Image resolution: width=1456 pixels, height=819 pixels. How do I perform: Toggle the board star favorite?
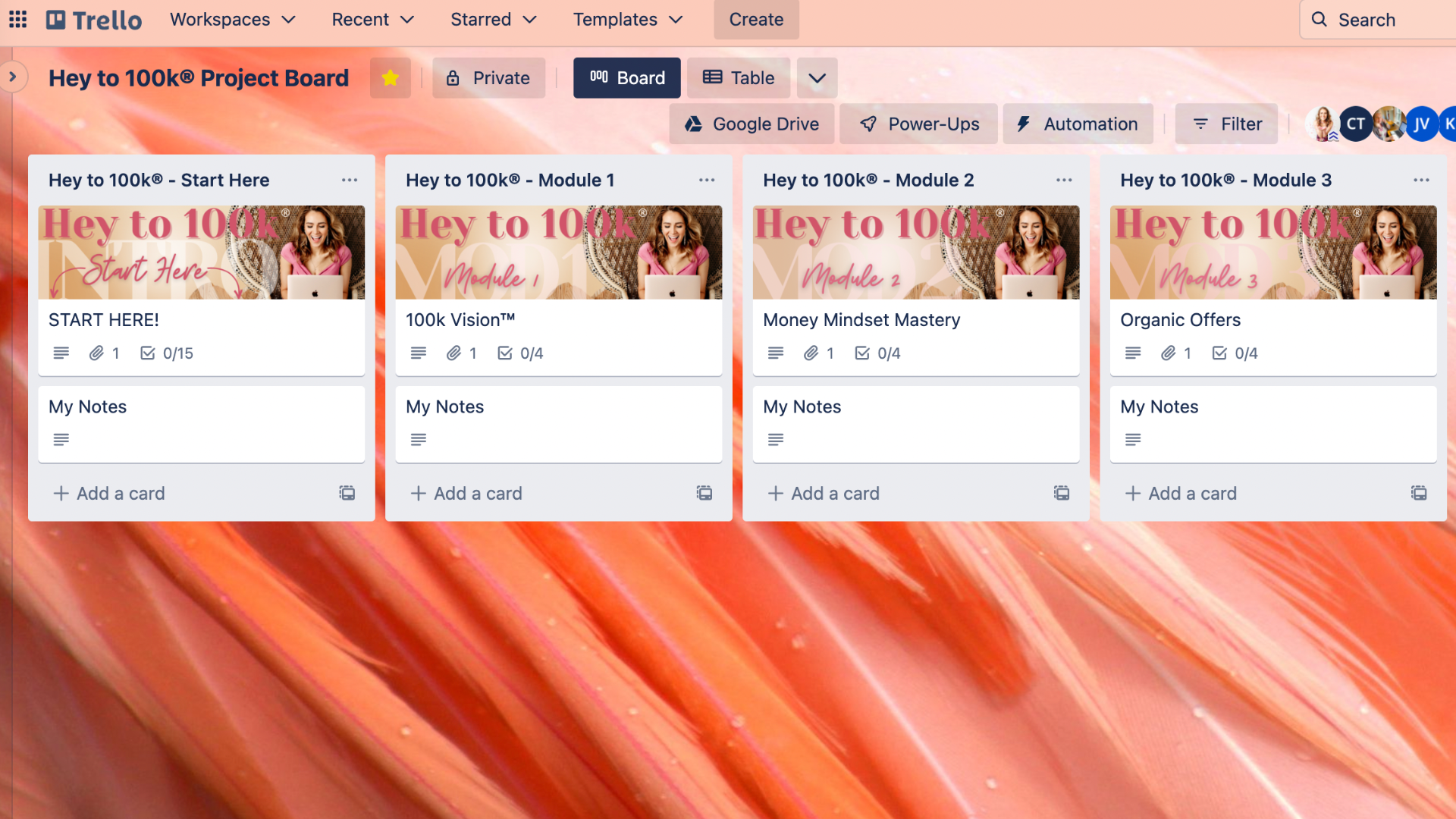click(x=390, y=78)
